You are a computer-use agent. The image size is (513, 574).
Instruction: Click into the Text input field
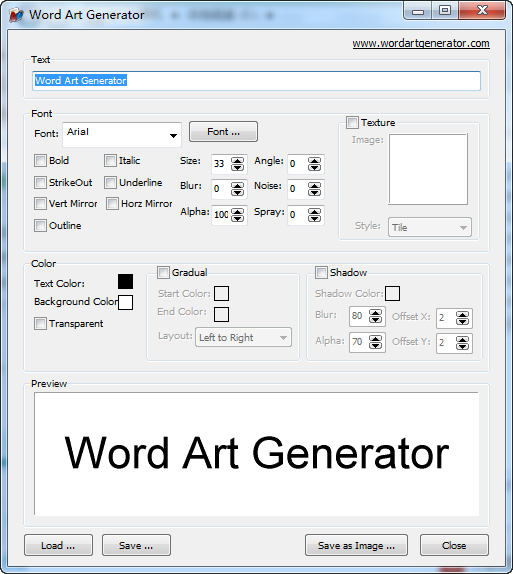tap(256, 81)
